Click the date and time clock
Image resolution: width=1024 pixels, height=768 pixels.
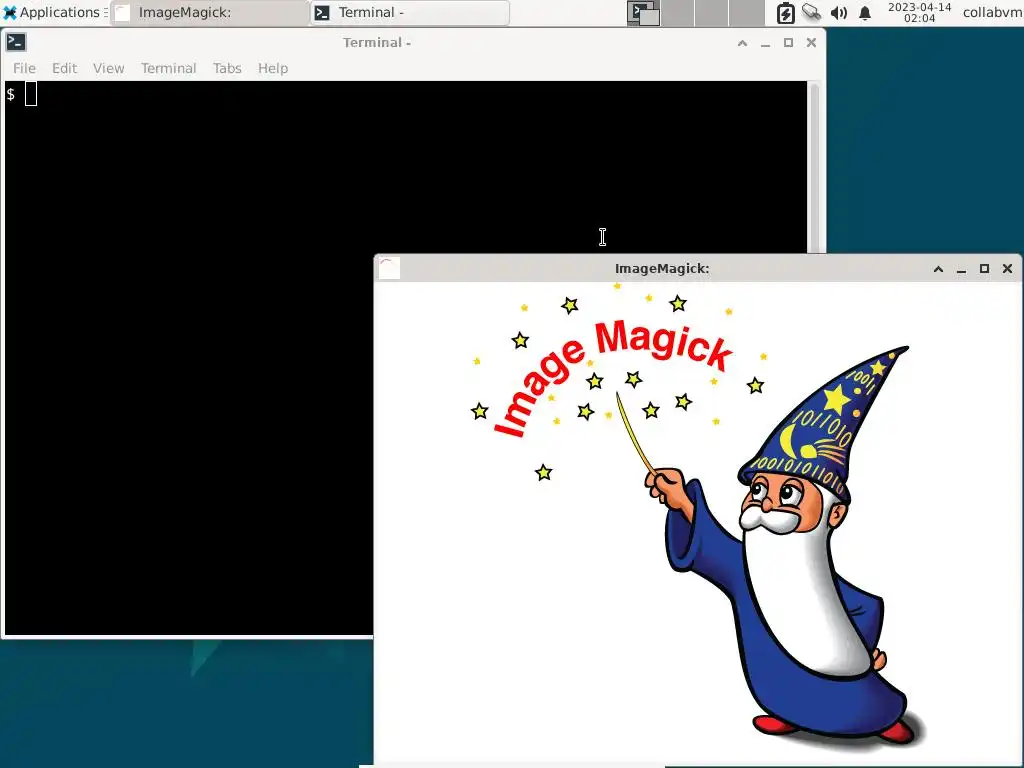coord(920,12)
